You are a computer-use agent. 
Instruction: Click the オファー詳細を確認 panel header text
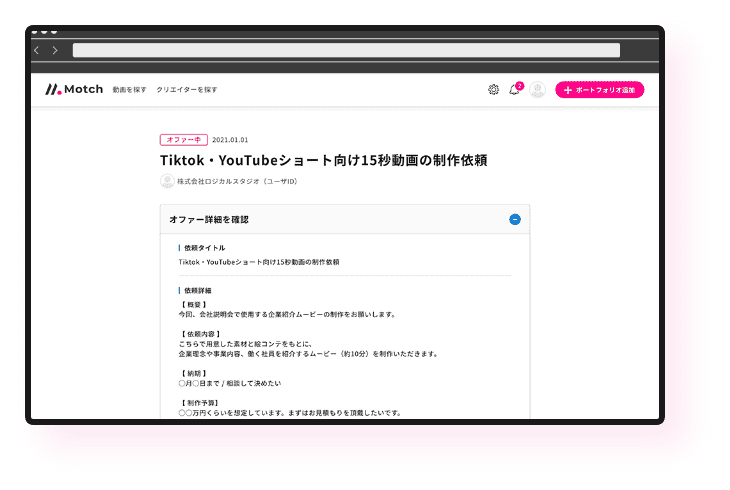(x=209, y=219)
